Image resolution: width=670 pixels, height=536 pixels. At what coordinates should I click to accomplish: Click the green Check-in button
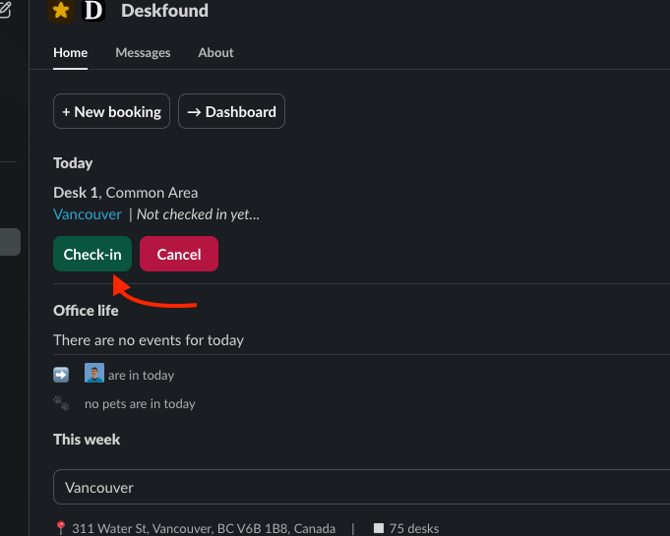pos(92,254)
